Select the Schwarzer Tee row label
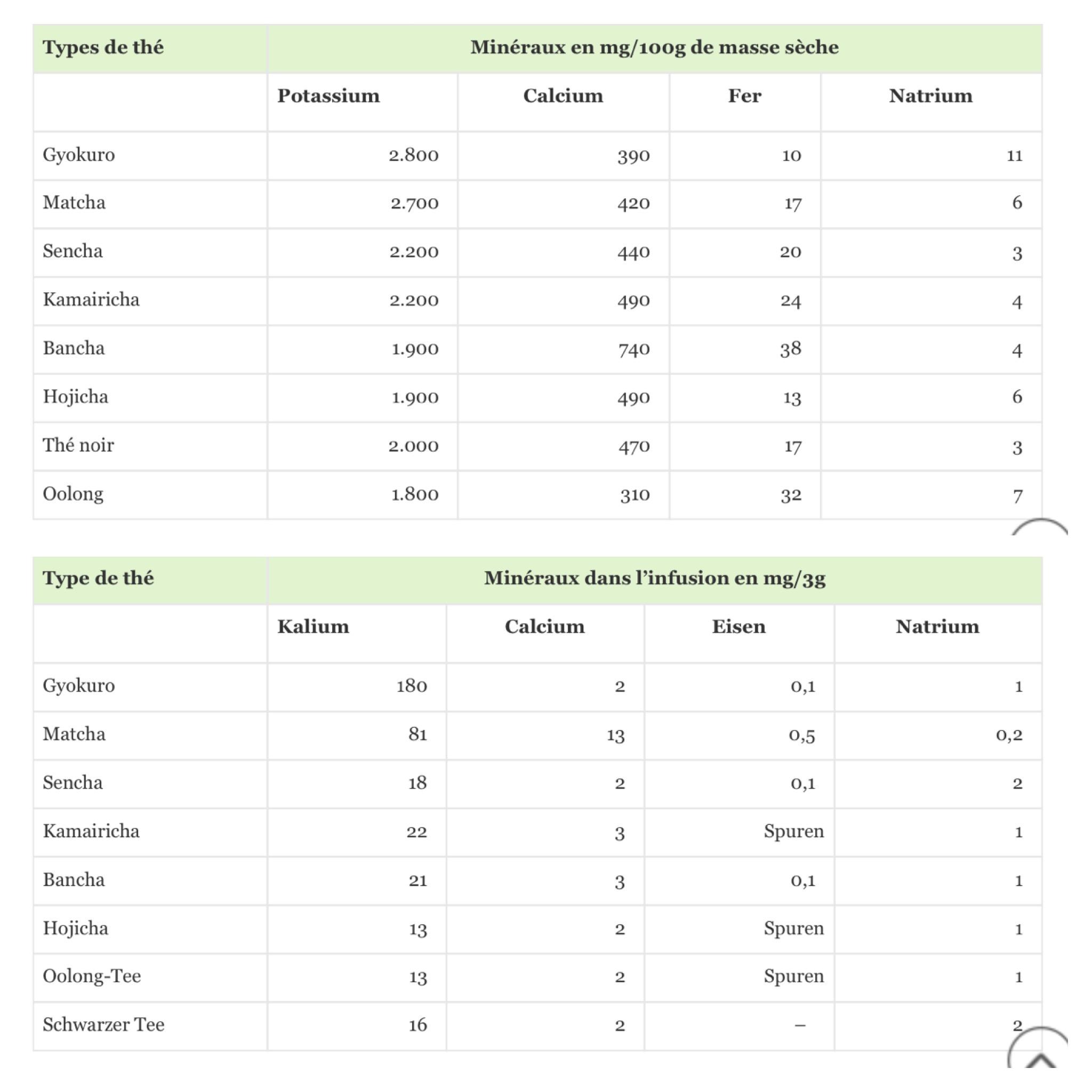 103,1025
